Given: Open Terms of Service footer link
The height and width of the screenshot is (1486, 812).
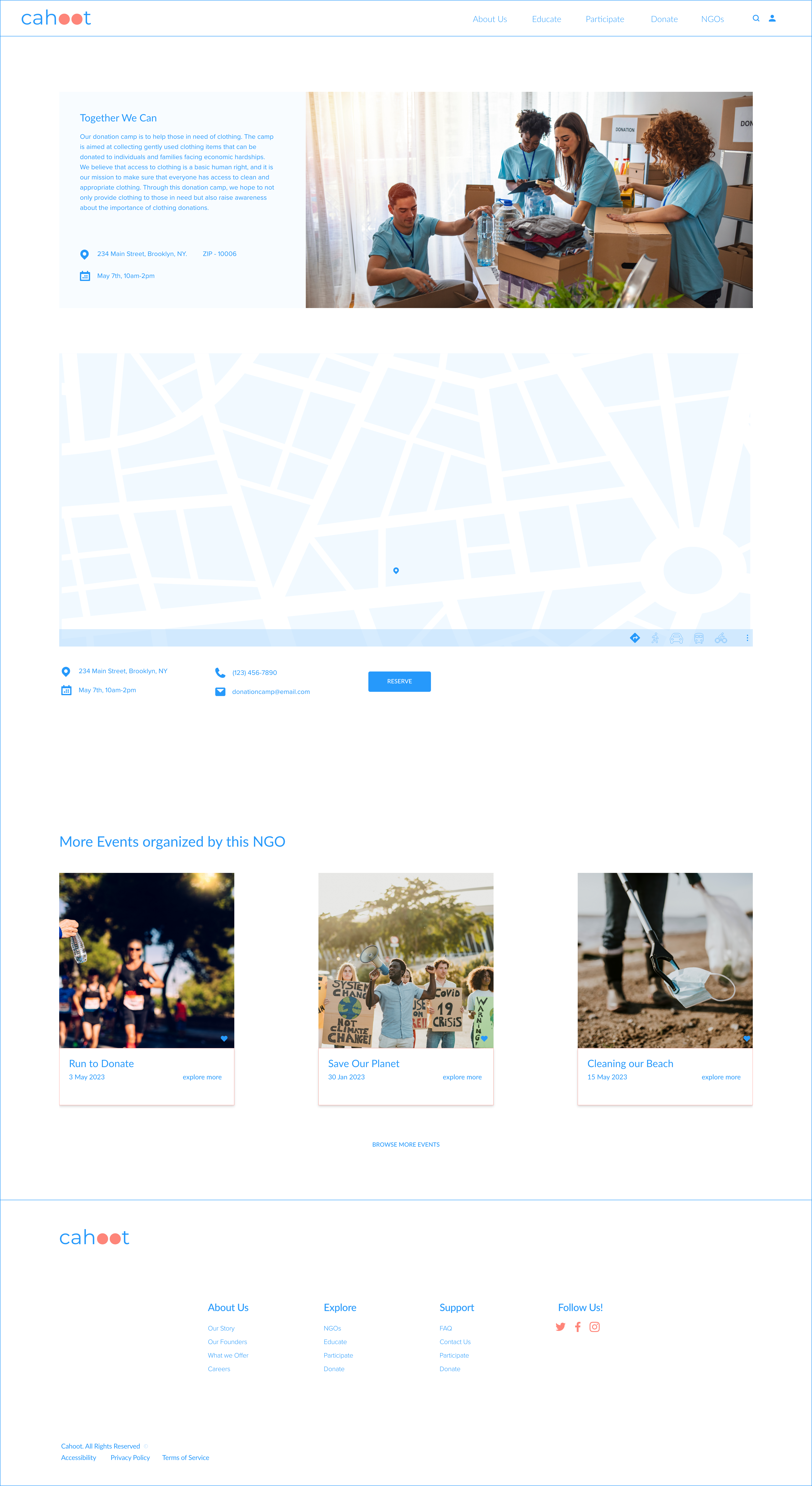Looking at the screenshot, I should click(186, 1458).
